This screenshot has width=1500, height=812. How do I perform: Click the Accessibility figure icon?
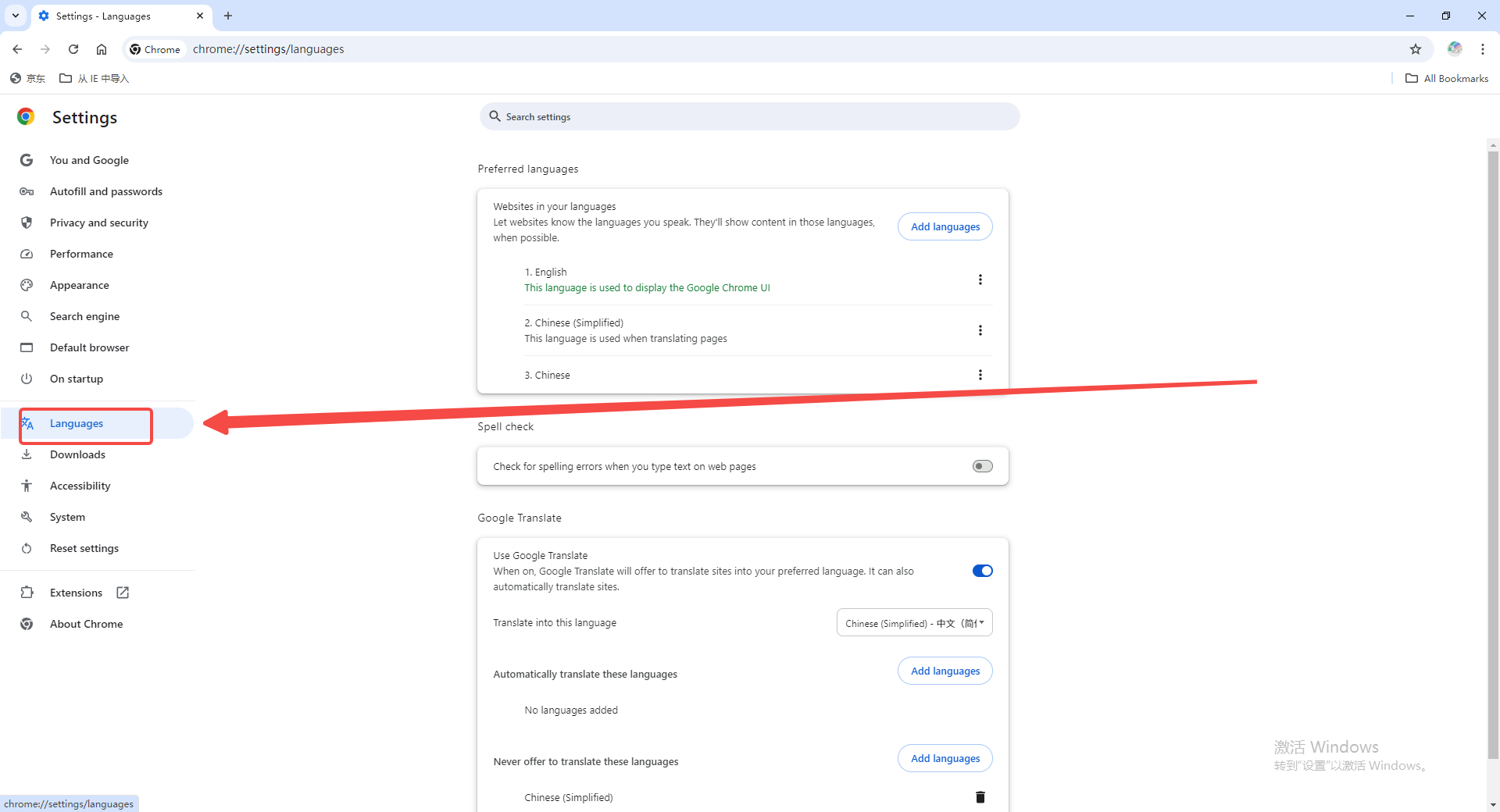(x=27, y=486)
